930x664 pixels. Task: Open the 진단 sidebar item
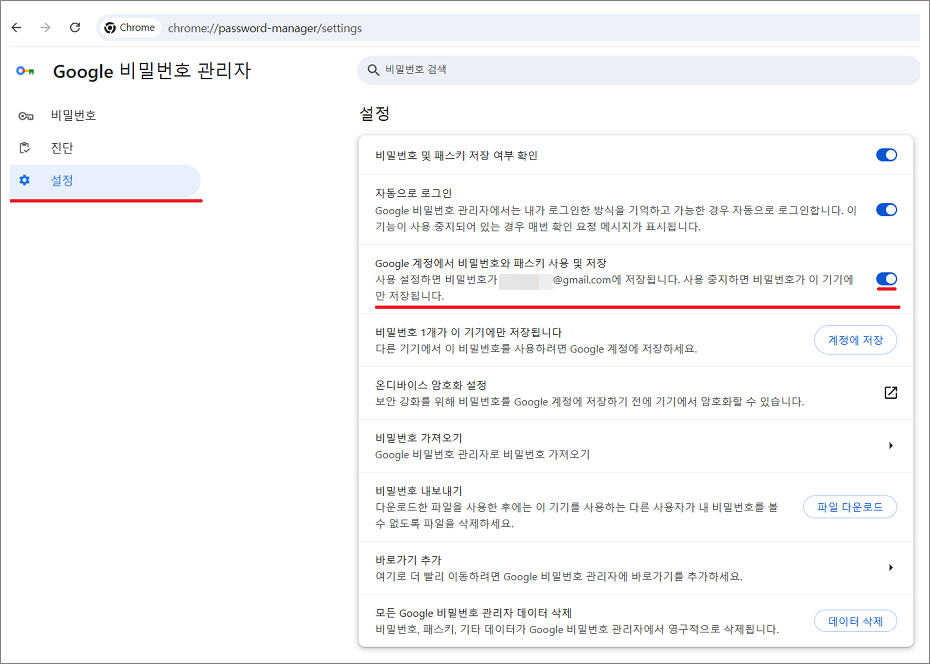(105, 148)
